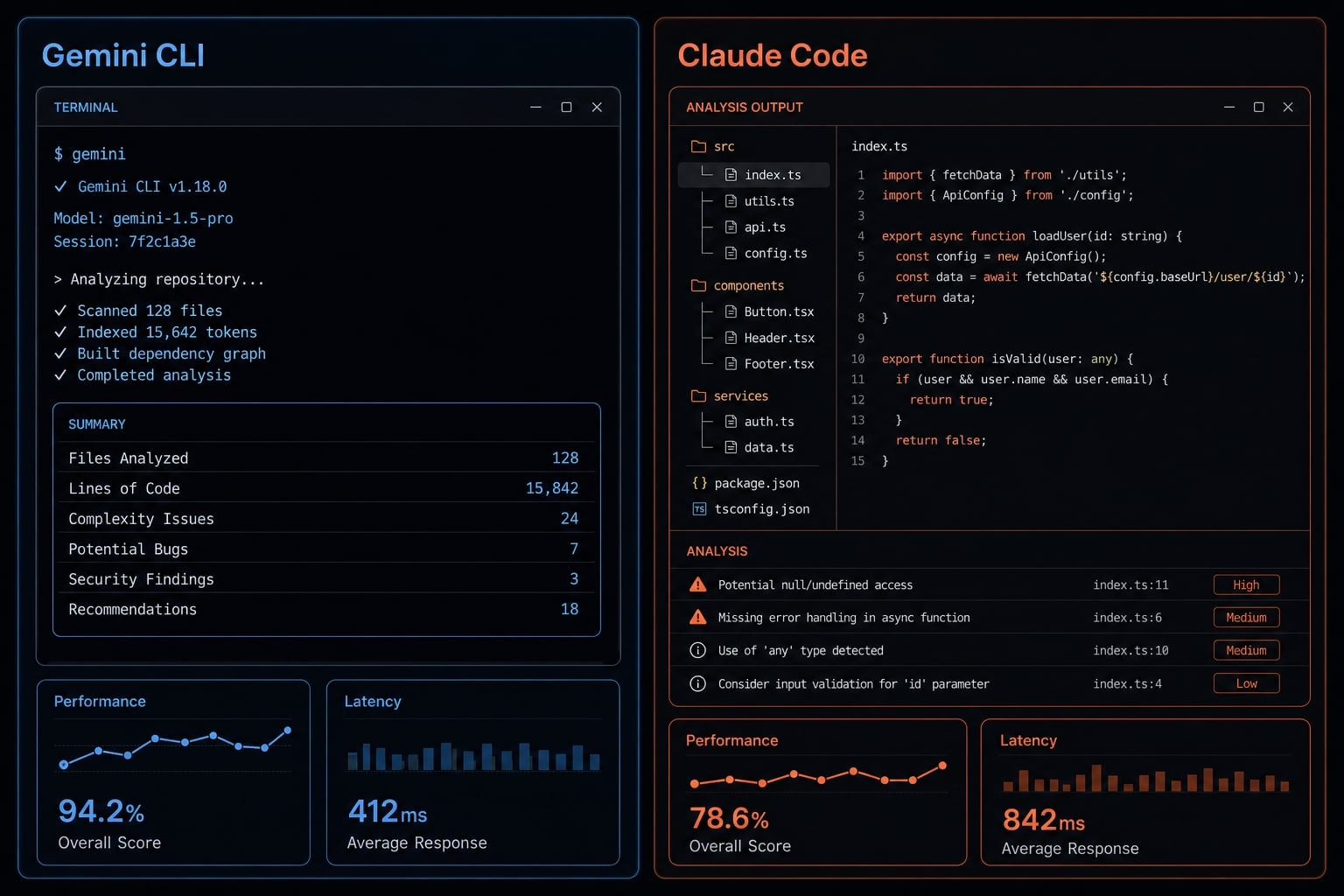Image resolution: width=1344 pixels, height=896 pixels.
Task: Open the src folder icon
Action: click(698, 146)
